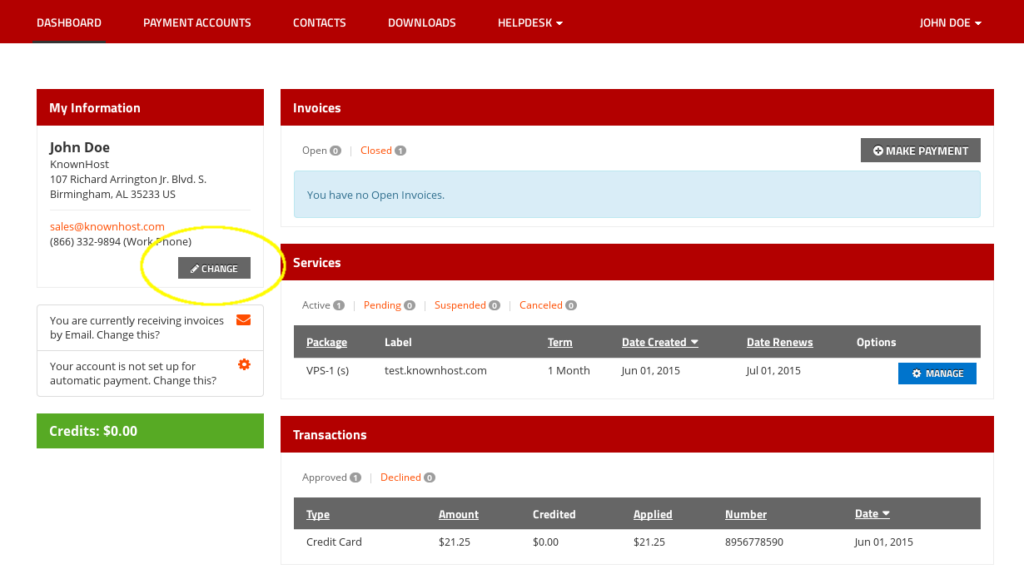1024x574 pixels.
Task: Click the Credit Card type cell
Action: pyautogui.click(x=334, y=542)
